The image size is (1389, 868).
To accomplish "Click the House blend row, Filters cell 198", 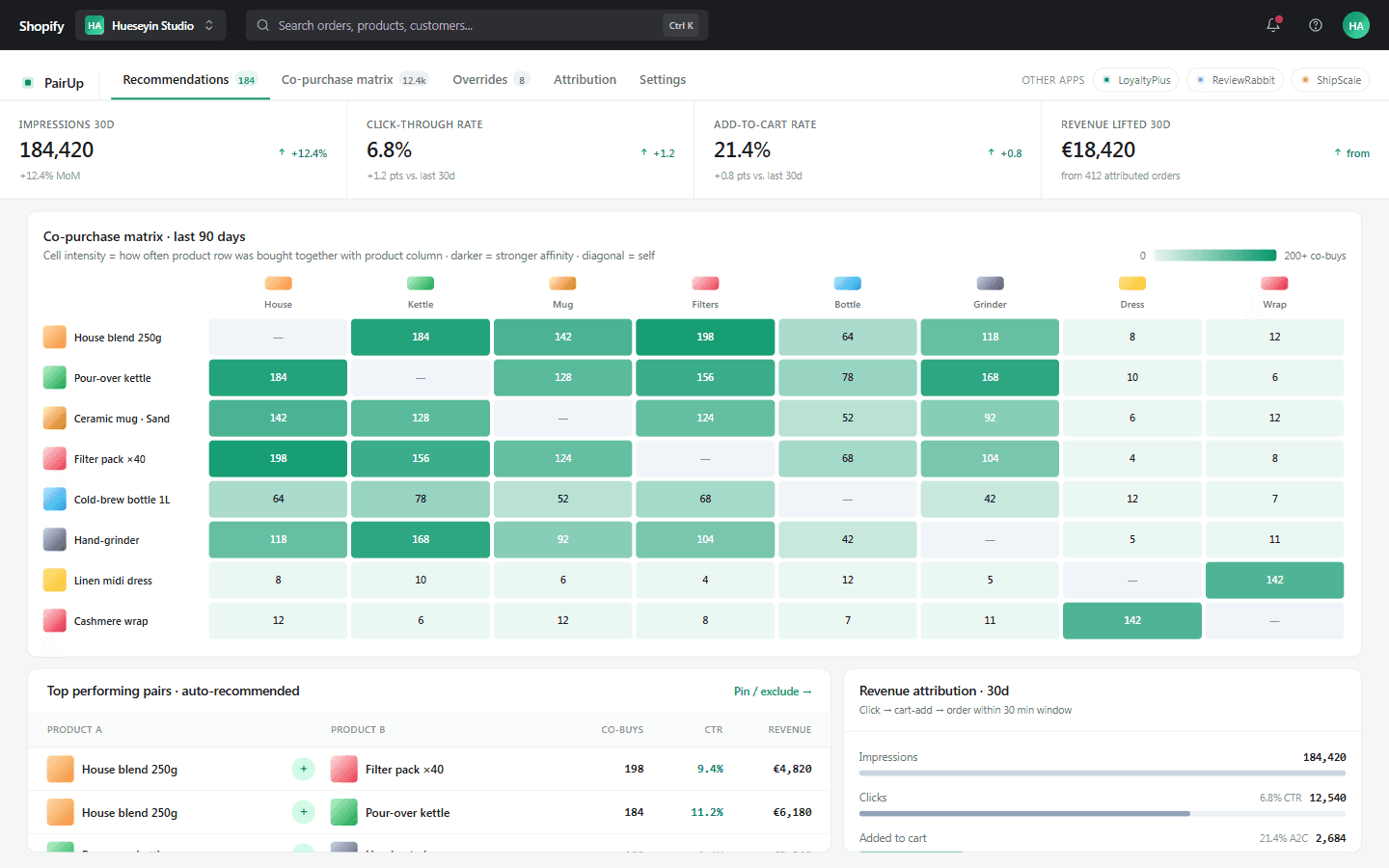I will (x=705, y=338).
